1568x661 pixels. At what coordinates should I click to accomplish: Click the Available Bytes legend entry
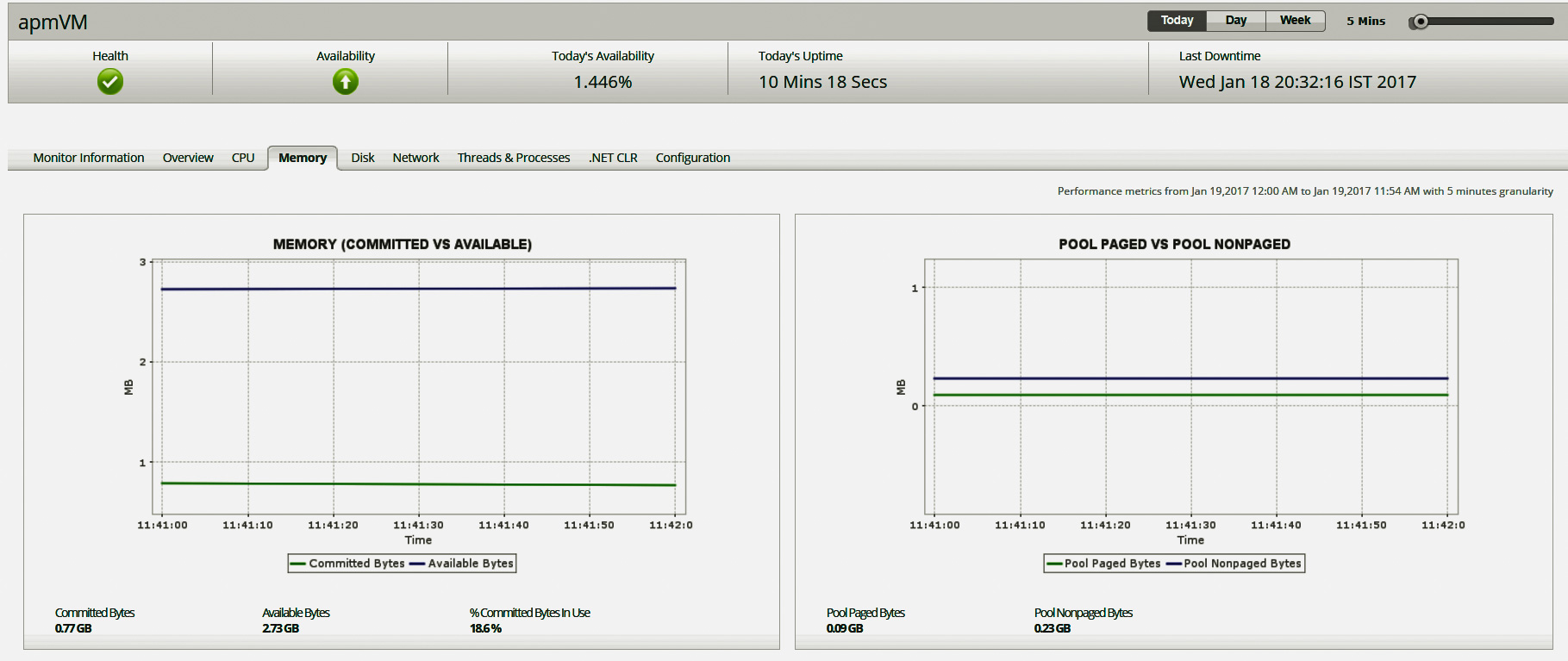tap(461, 564)
